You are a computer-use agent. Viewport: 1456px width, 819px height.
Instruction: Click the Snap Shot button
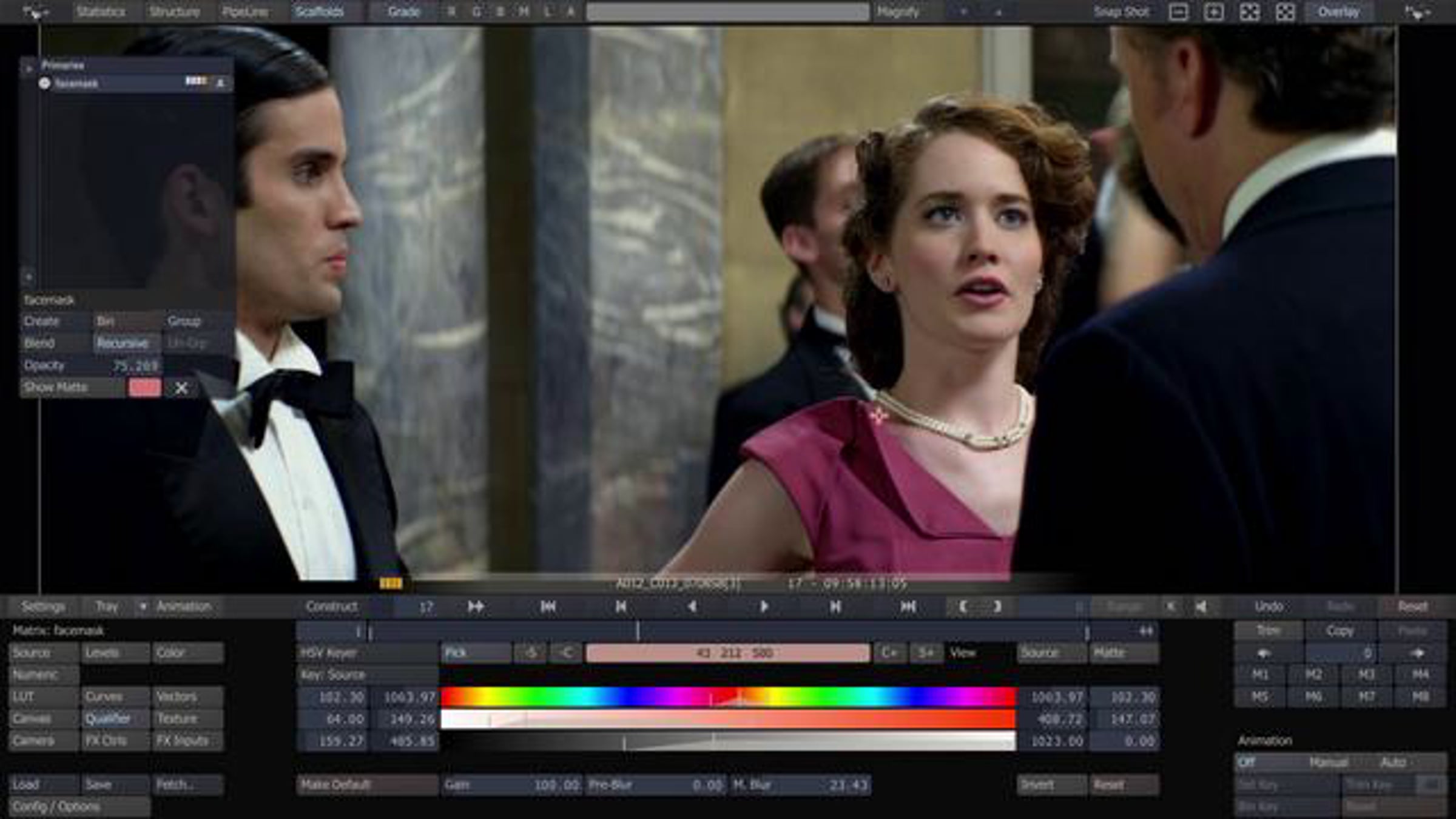1121,12
